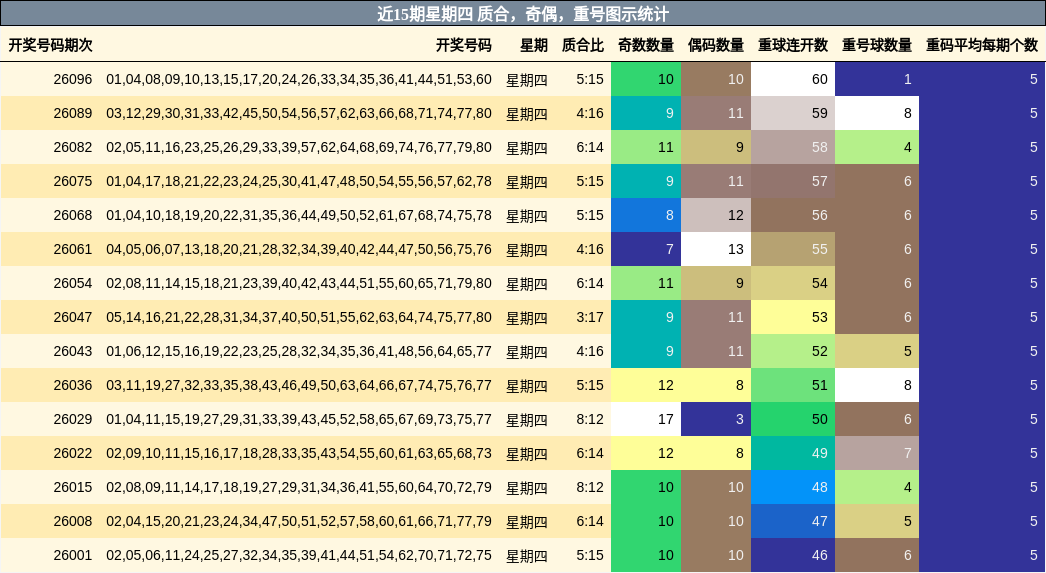Screen dimensions: 1046x573
Task: Click the 星期四 cell in row 26096
Action: click(x=527, y=80)
